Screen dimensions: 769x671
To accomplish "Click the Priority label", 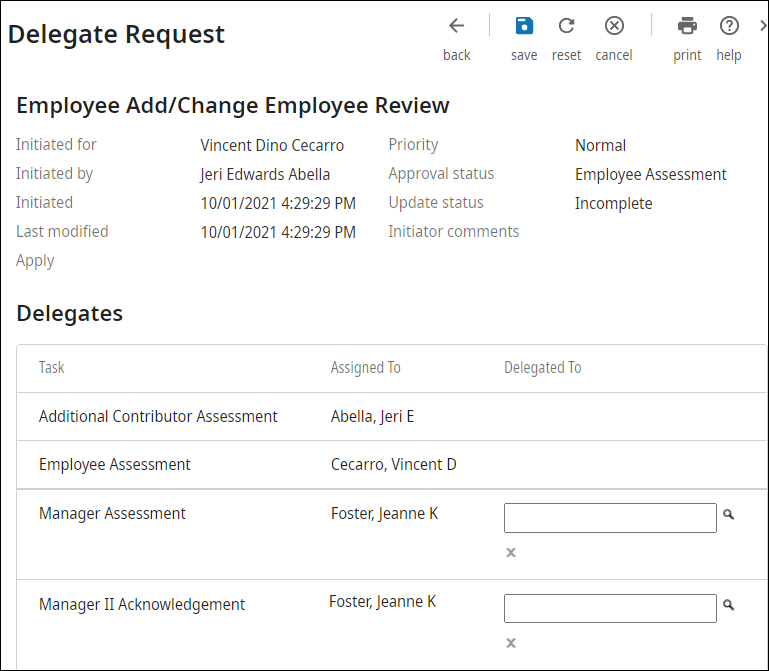I will (x=413, y=145).
